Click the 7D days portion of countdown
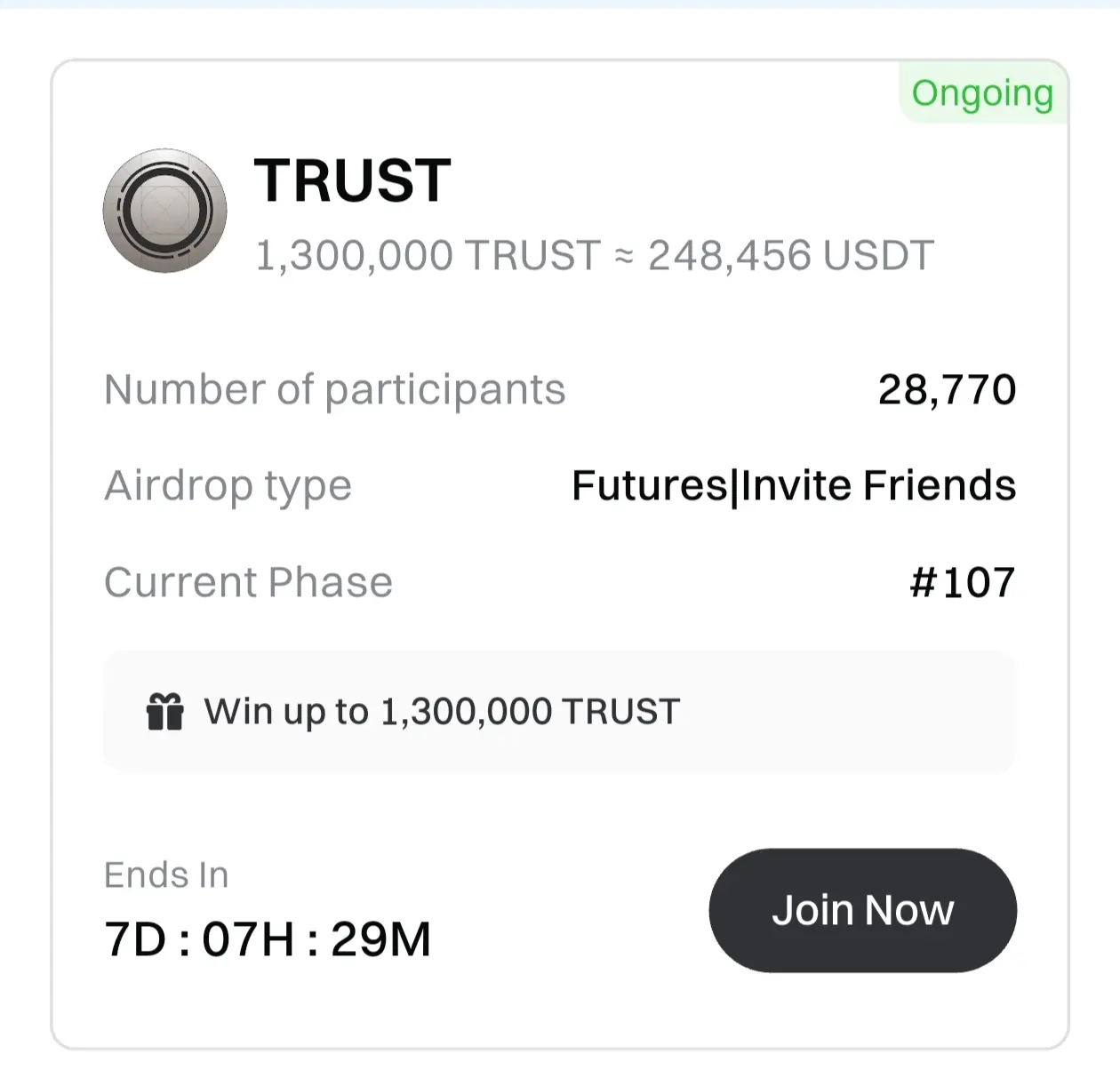The image size is (1120, 1070). click(135, 939)
